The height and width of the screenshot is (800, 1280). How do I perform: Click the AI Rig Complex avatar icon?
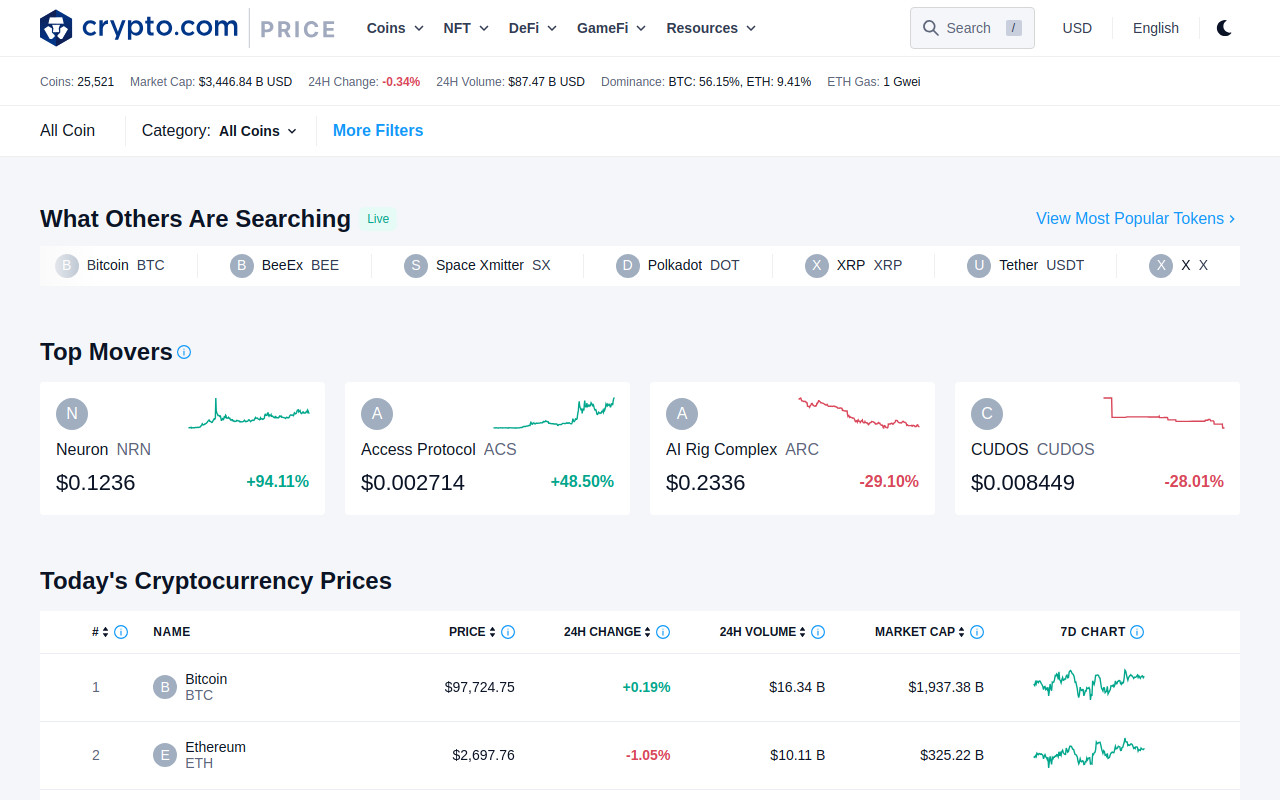[682, 414]
